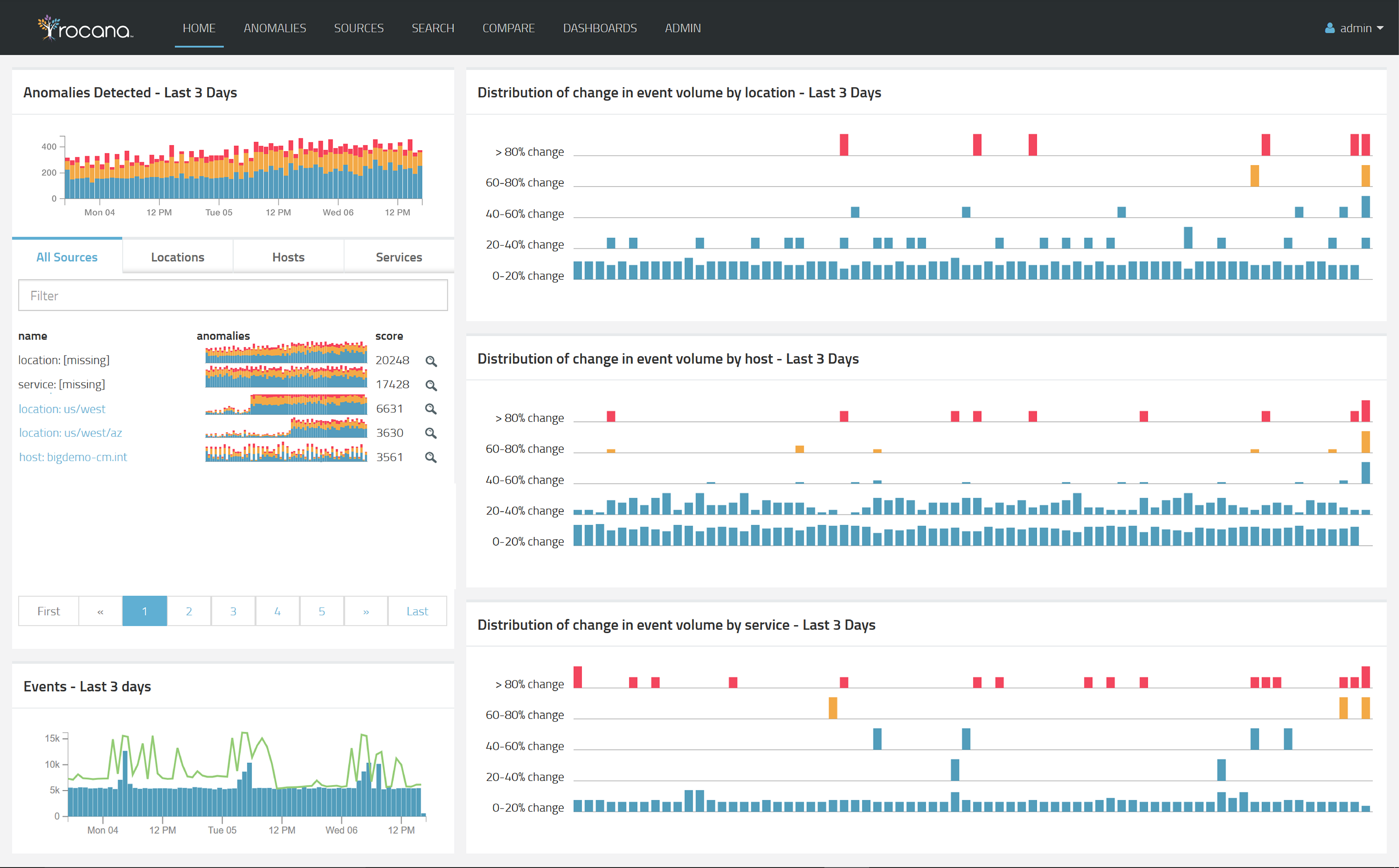Jump to the Last page

pyautogui.click(x=417, y=612)
